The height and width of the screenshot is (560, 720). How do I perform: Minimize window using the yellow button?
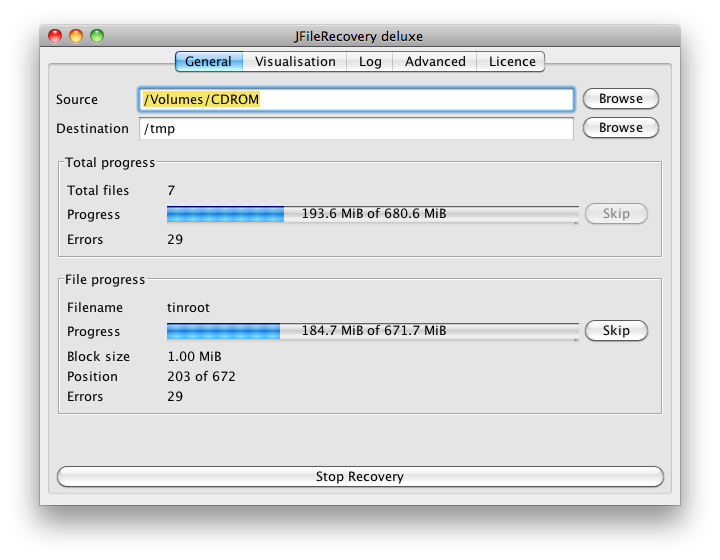pos(76,36)
